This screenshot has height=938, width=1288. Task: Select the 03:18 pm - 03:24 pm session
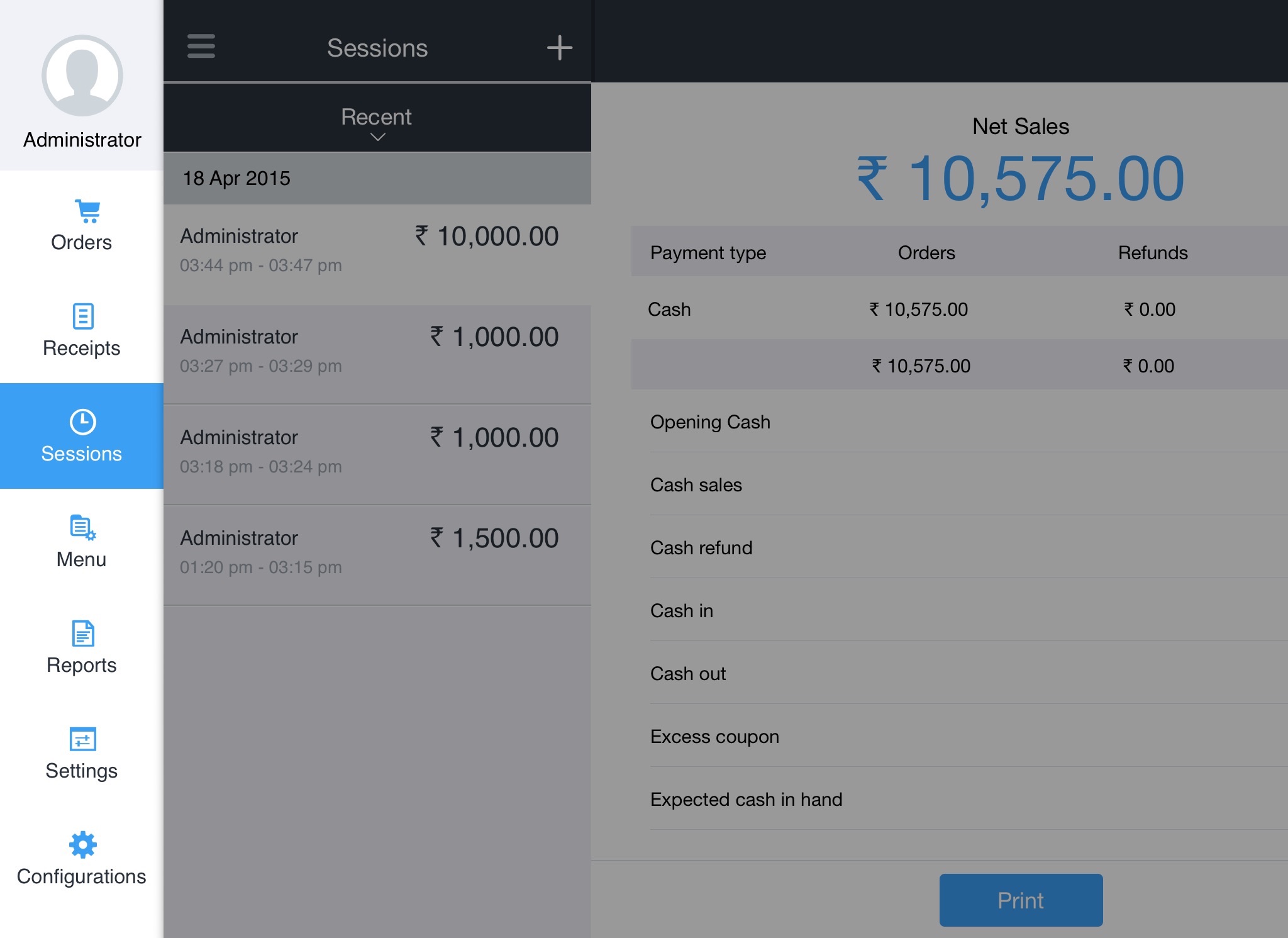coord(377,453)
